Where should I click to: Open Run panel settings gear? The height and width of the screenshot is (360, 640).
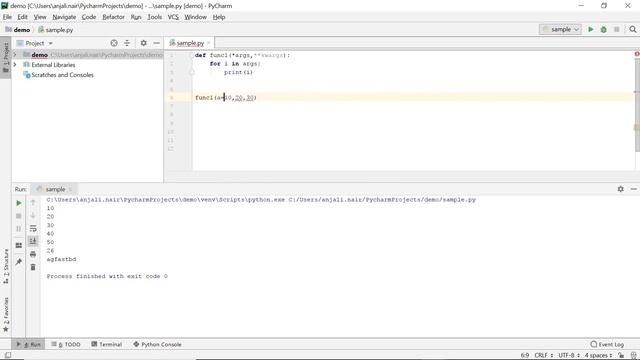click(x=620, y=189)
